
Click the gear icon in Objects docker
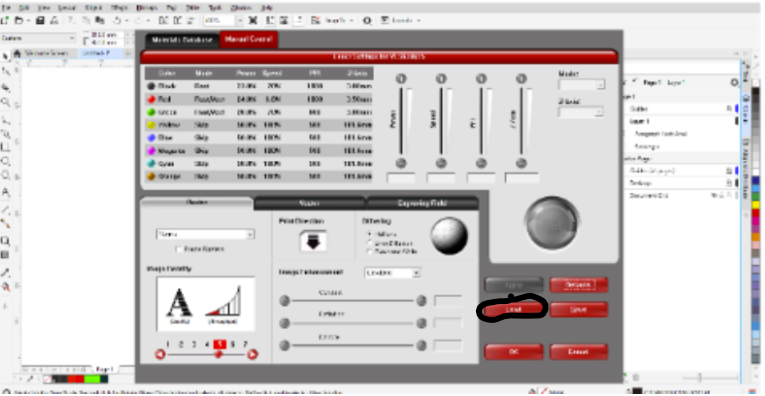(x=734, y=83)
